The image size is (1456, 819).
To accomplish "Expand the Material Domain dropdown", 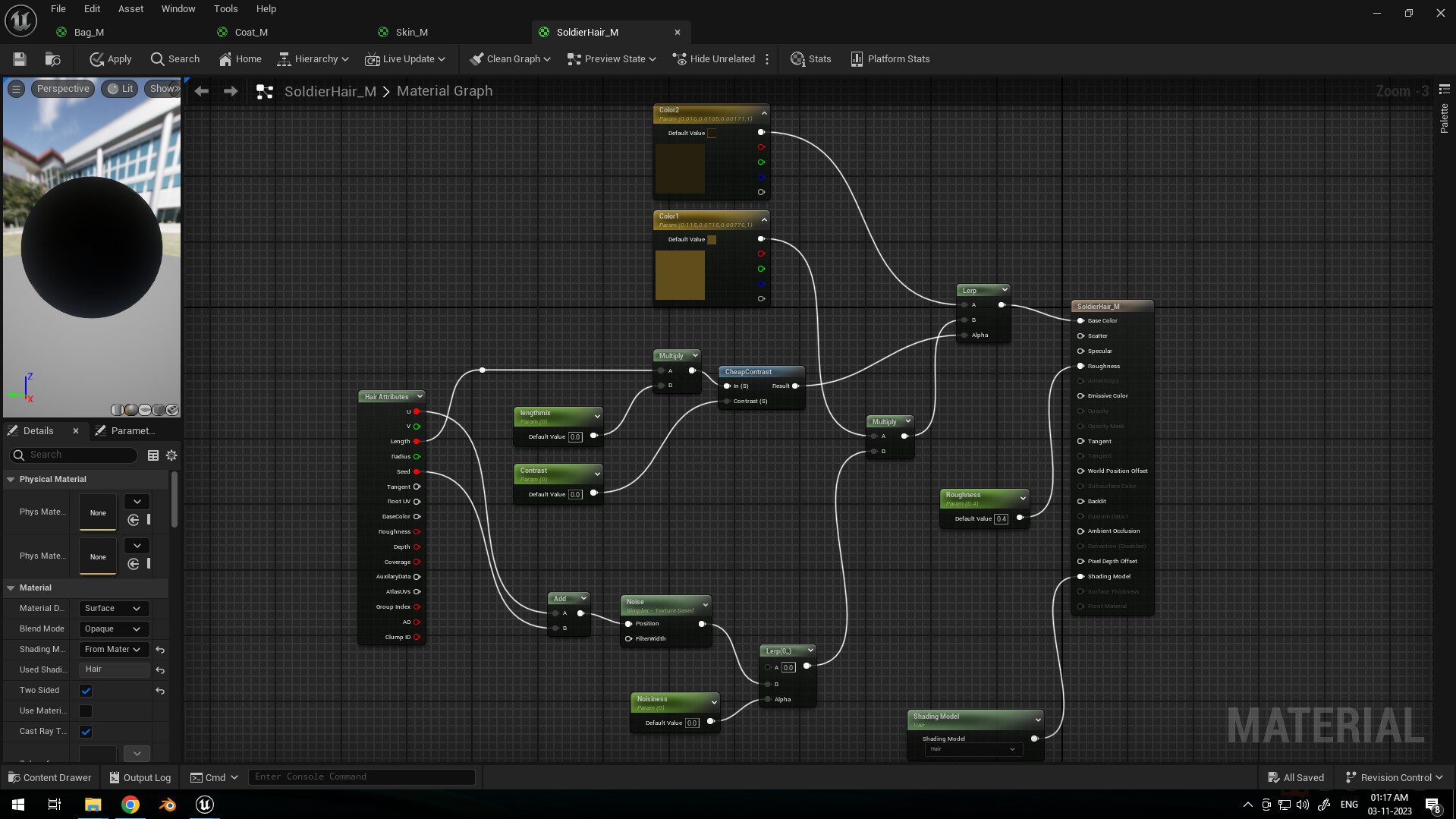I will click(x=113, y=609).
